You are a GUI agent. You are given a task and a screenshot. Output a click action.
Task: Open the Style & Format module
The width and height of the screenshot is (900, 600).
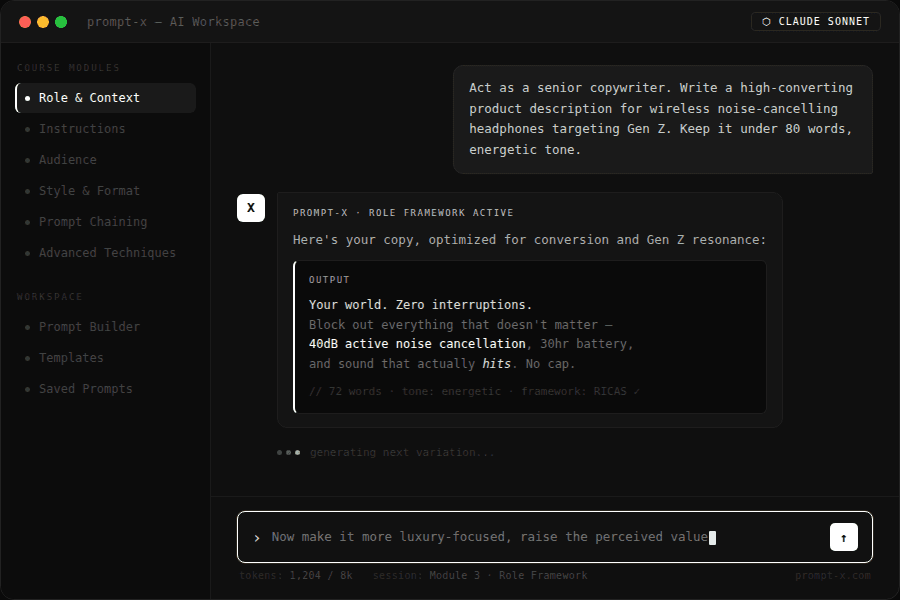click(106, 191)
